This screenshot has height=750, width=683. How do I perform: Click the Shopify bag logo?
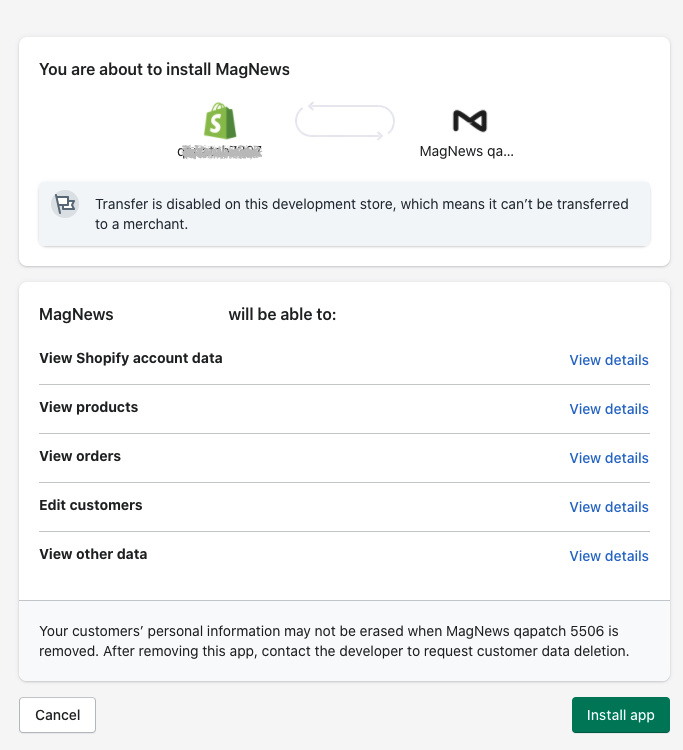coord(220,121)
